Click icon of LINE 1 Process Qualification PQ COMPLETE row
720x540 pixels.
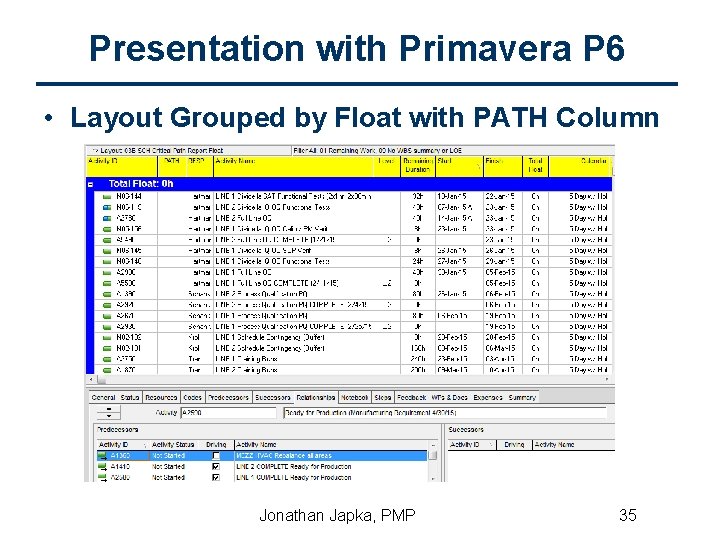click(107, 327)
